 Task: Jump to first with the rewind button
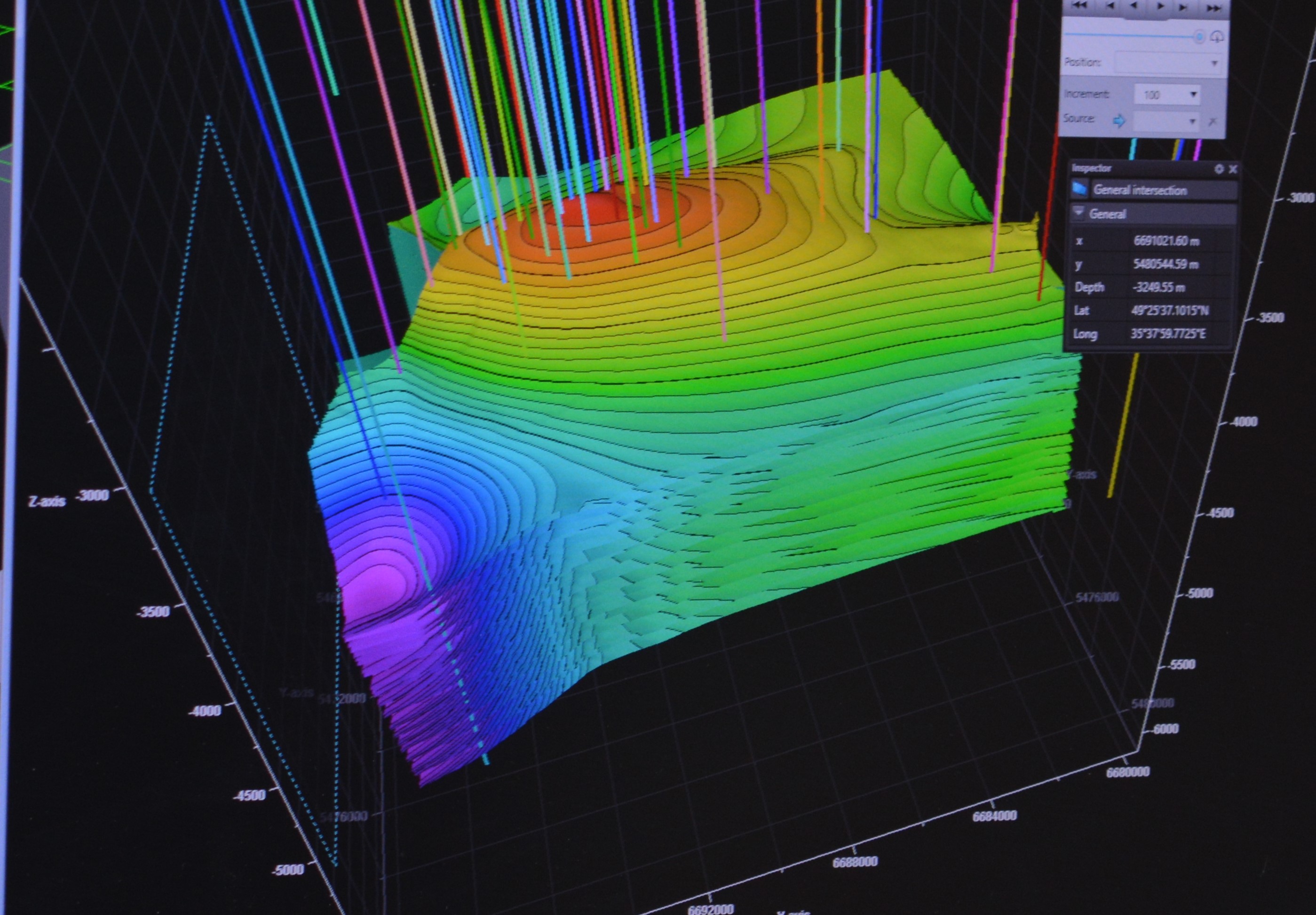click(1079, 5)
